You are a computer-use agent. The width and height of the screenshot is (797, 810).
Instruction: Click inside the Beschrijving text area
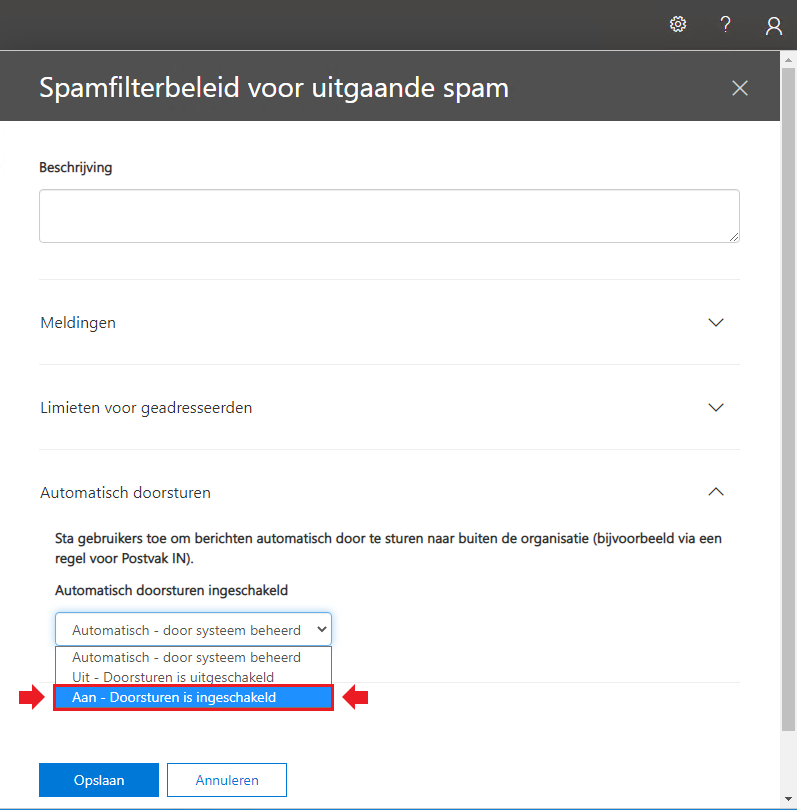(x=389, y=216)
